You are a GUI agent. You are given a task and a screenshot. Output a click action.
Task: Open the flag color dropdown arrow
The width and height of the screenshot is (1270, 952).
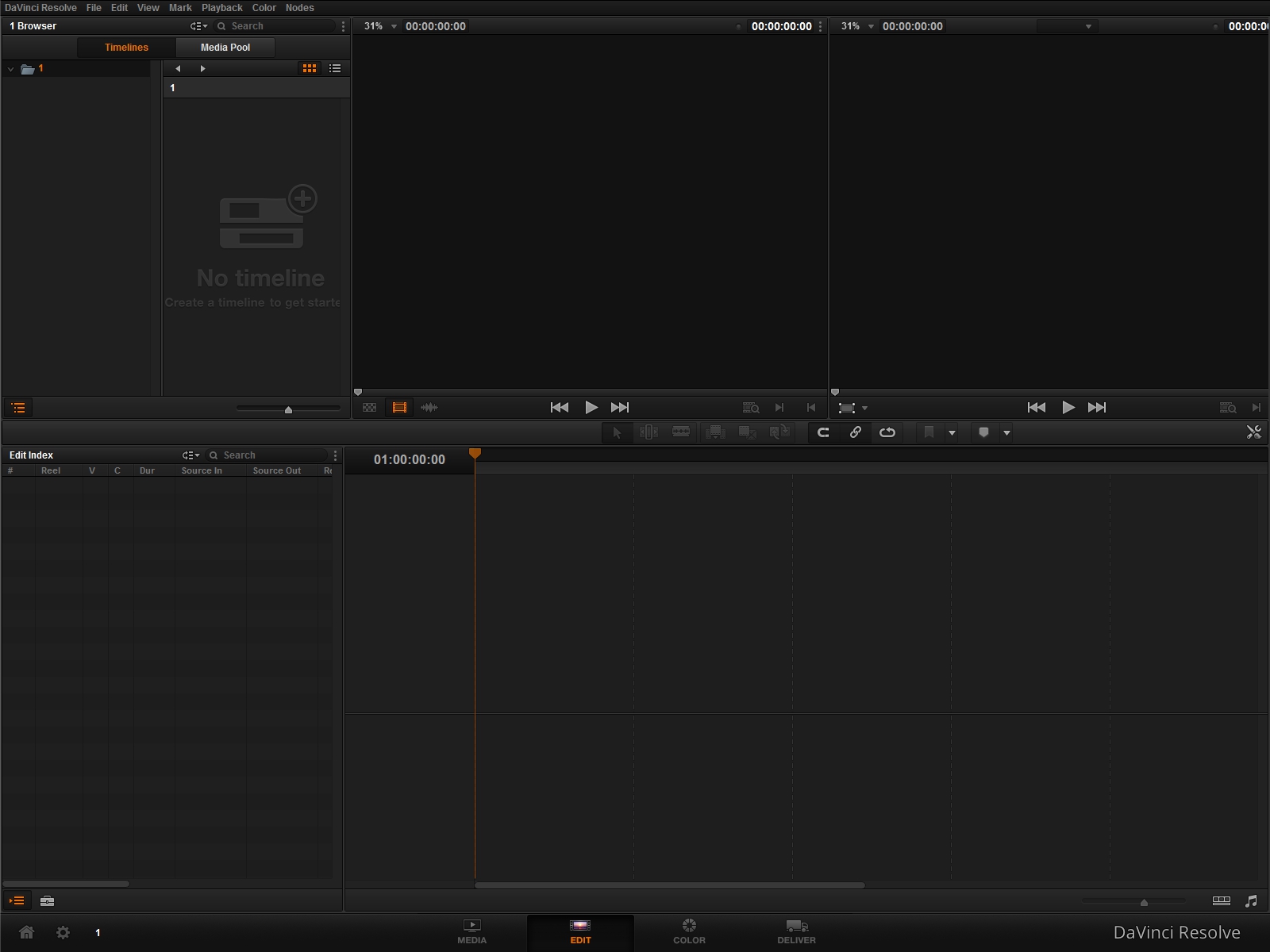[952, 433]
